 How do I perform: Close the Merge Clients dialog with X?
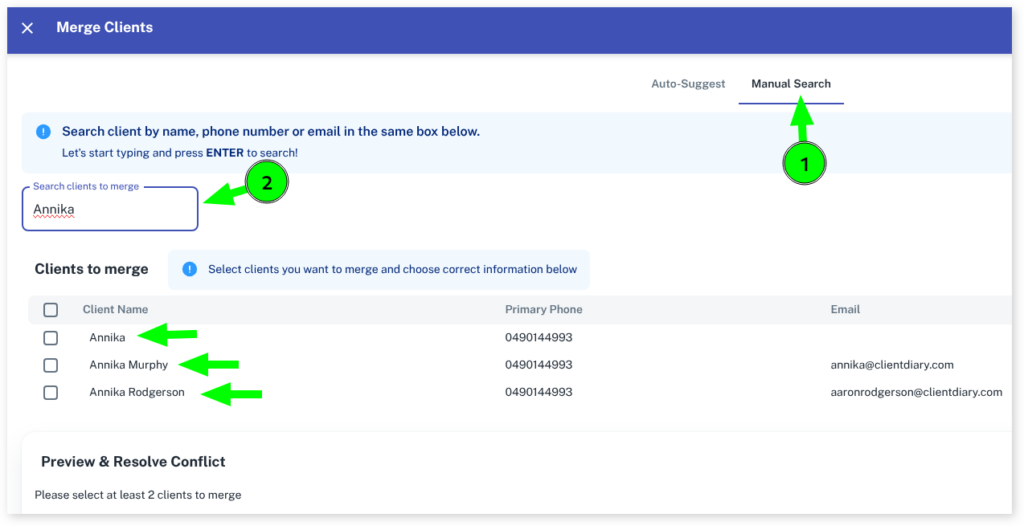[27, 28]
